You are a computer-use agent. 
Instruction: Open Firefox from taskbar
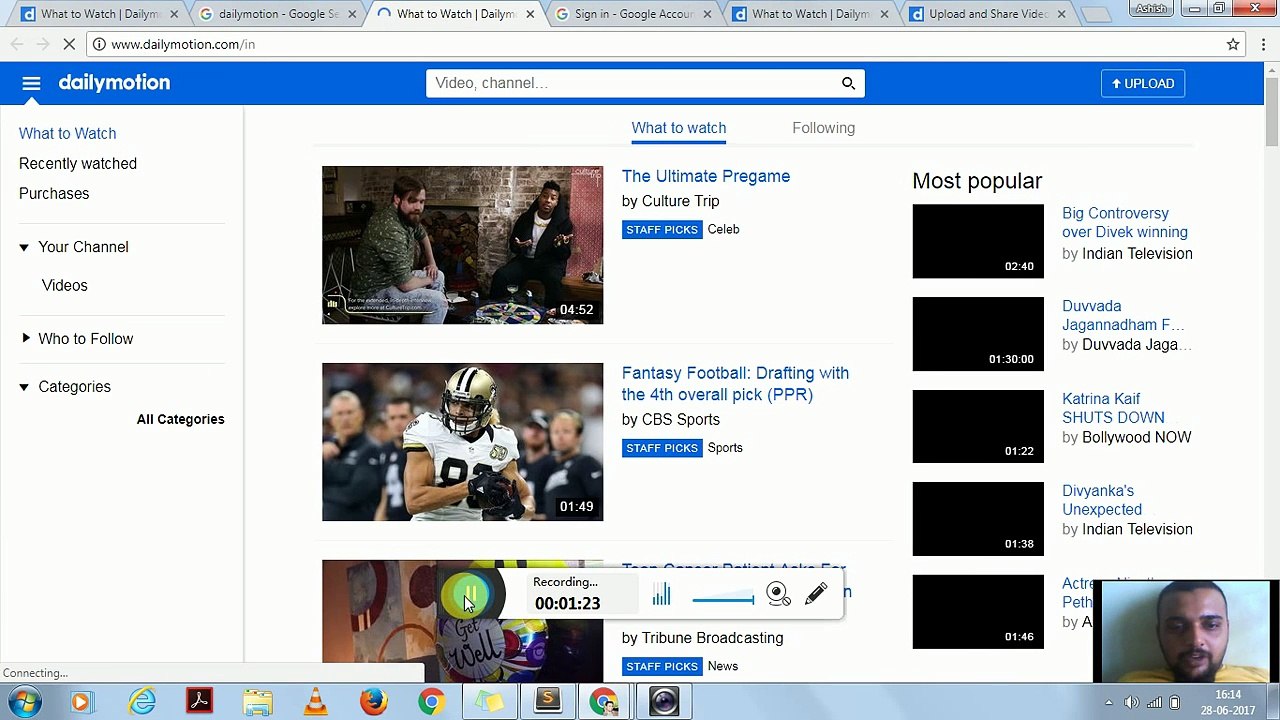pyautogui.click(x=374, y=702)
